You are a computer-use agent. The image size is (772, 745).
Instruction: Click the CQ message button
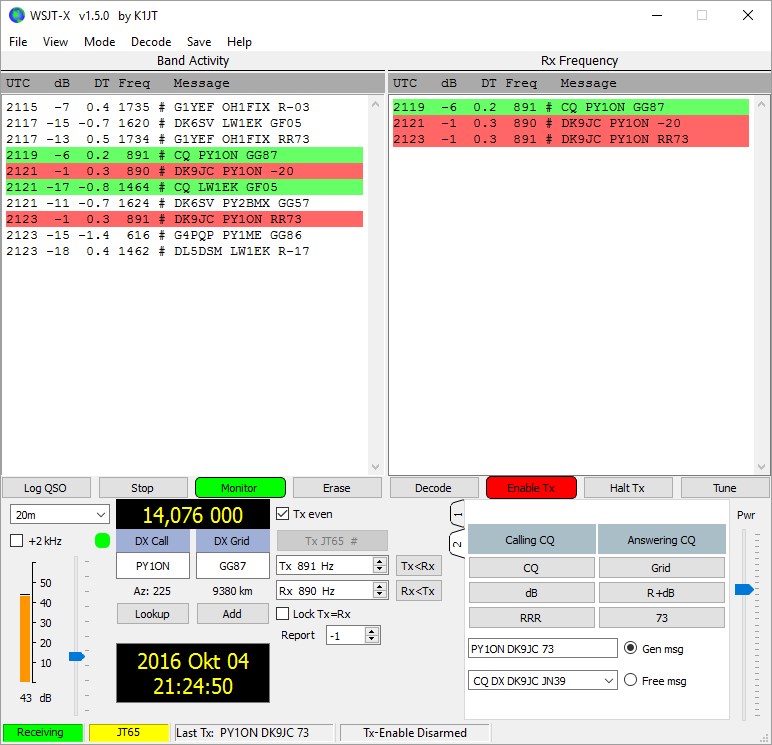pos(532,568)
